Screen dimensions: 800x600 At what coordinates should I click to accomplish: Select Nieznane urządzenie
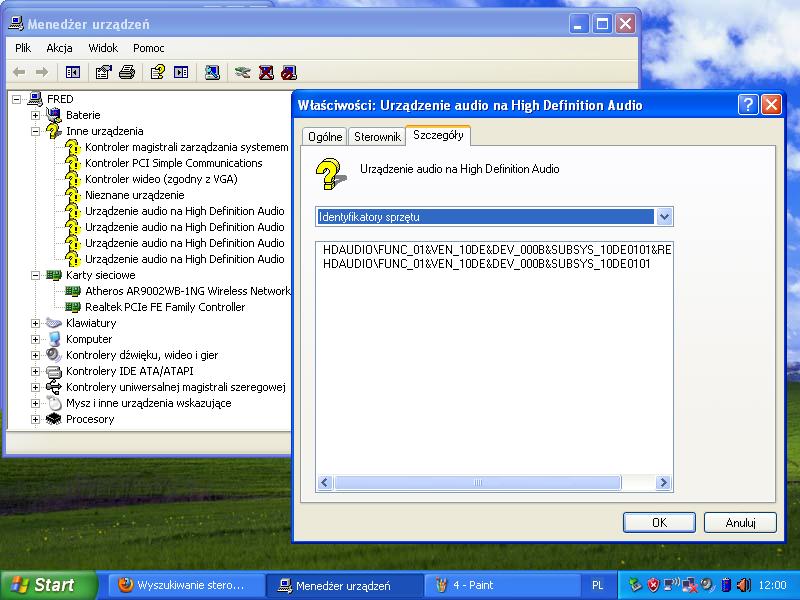tap(135, 195)
